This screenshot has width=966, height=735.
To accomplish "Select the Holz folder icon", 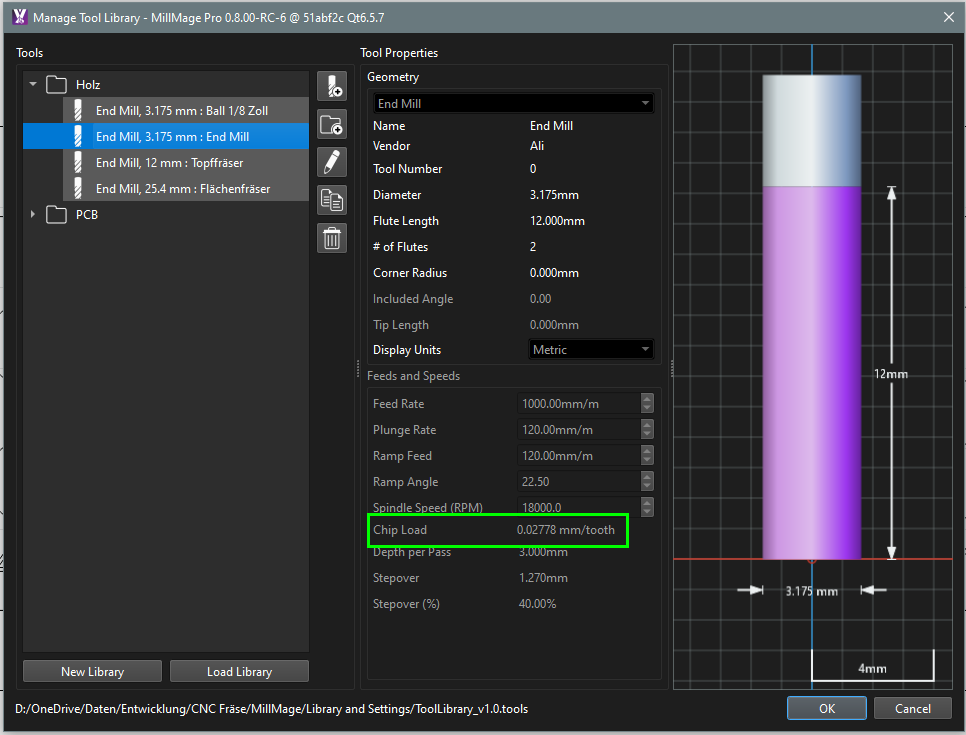I will click(x=57, y=85).
